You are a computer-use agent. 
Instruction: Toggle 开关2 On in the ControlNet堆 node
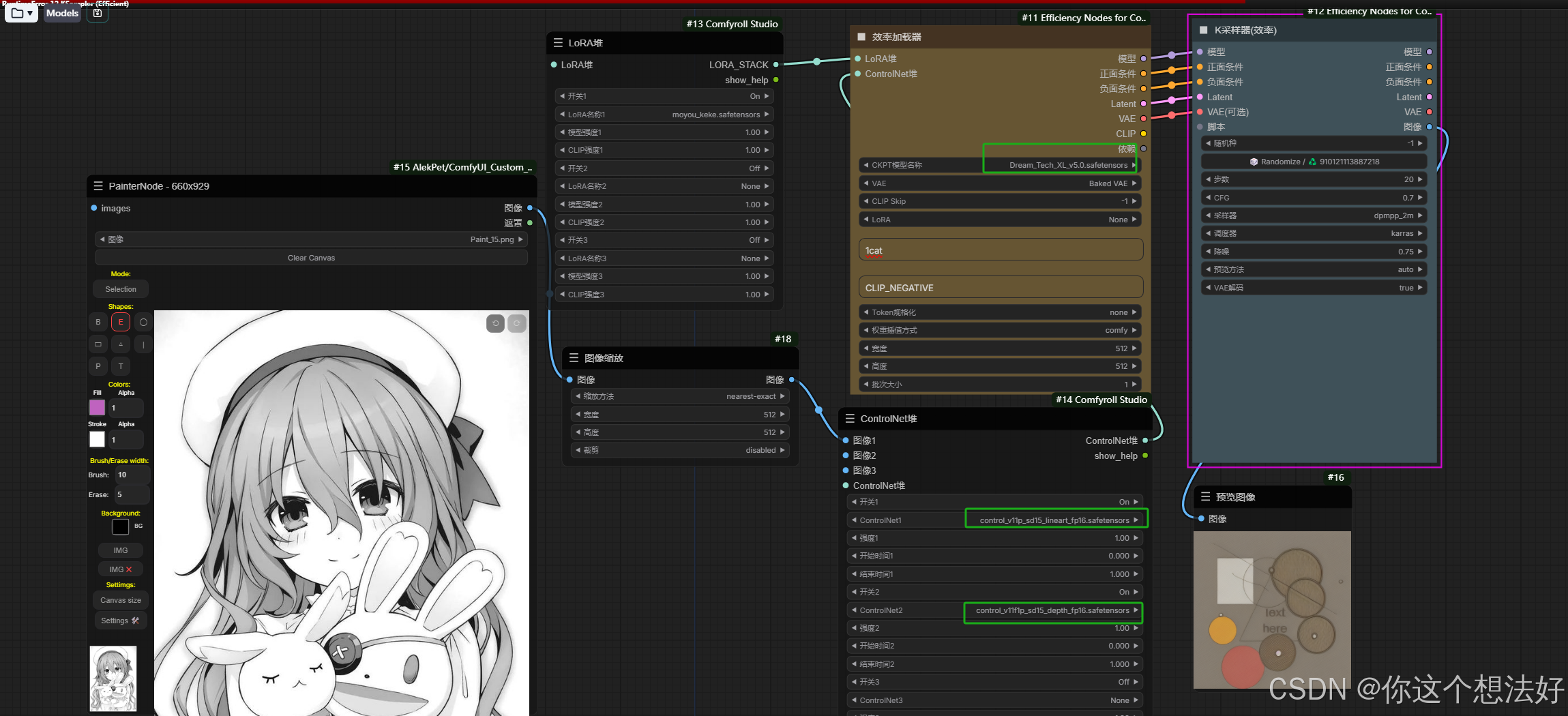pyautogui.click(x=995, y=592)
